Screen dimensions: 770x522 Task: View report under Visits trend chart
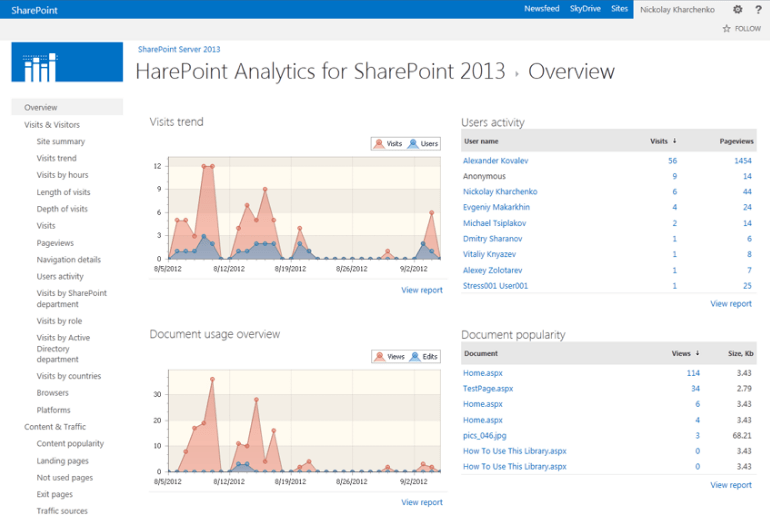pos(422,290)
